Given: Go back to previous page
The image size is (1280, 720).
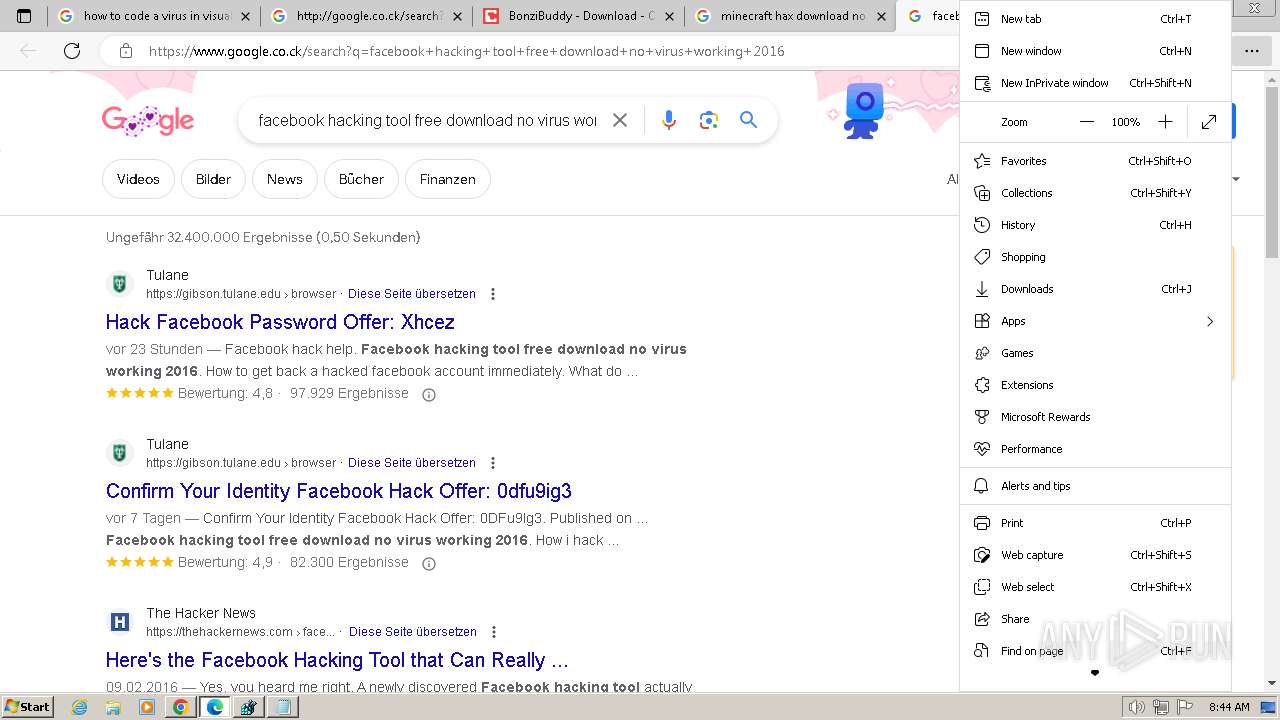Looking at the screenshot, I should 28,51.
